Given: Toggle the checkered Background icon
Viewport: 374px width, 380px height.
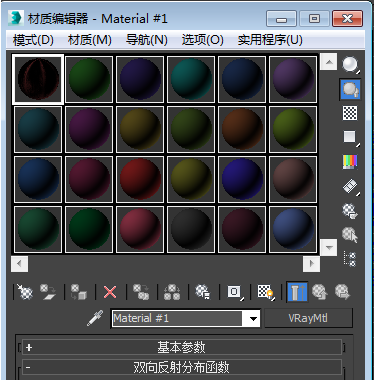Looking at the screenshot, I should 350,113.
